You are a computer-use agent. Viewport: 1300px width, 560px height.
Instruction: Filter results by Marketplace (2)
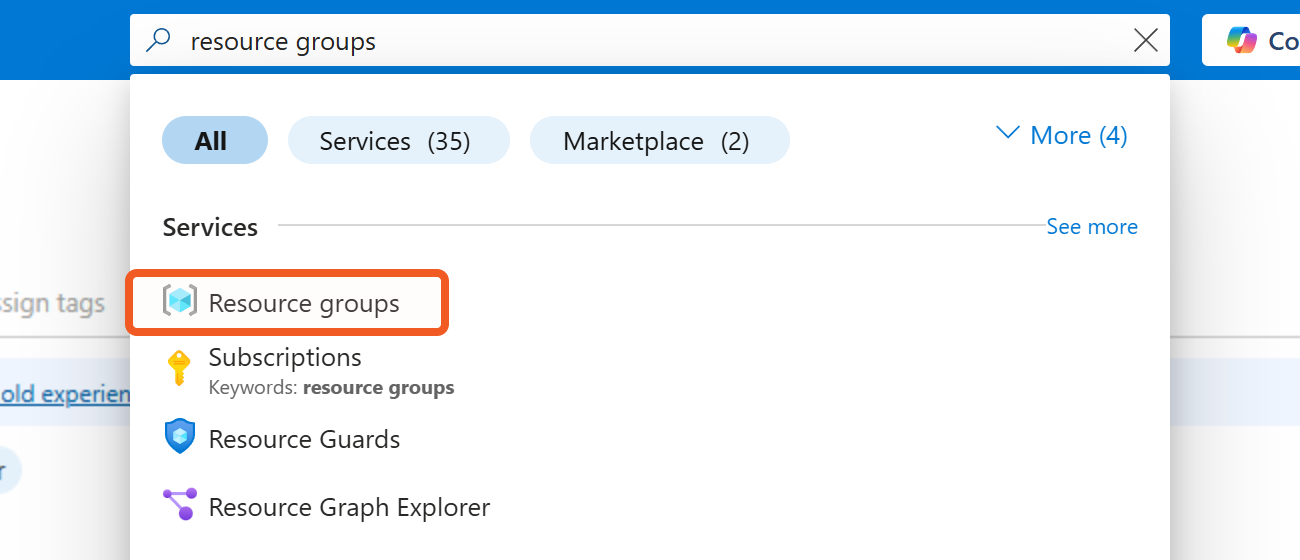[x=659, y=141]
